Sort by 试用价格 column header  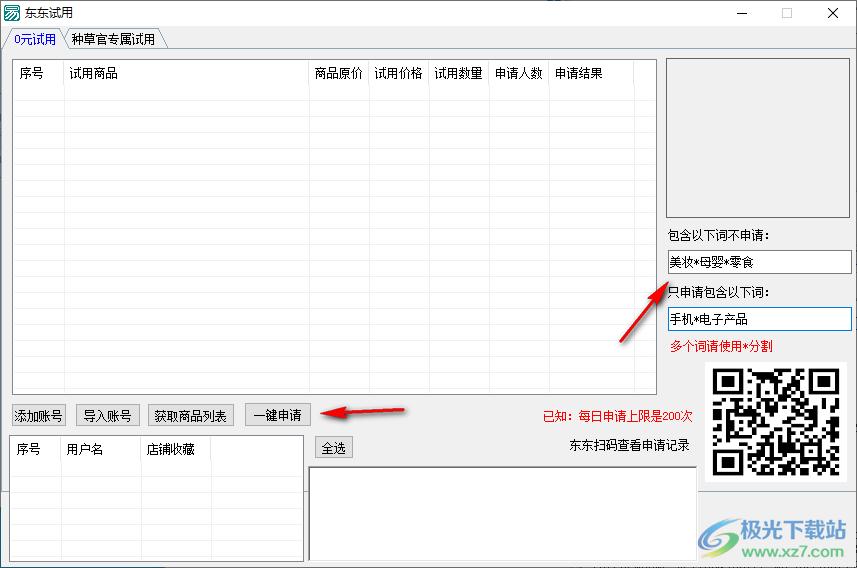tap(399, 73)
